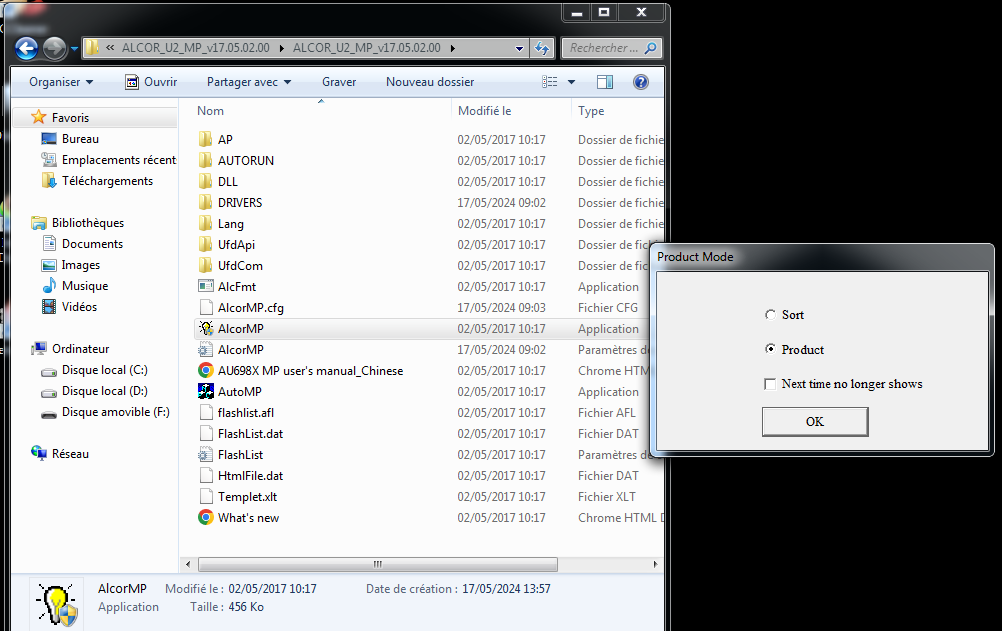Select Vidéos in the libraries list
Image resolution: width=1002 pixels, height=631 pixels.
(79, 307)
